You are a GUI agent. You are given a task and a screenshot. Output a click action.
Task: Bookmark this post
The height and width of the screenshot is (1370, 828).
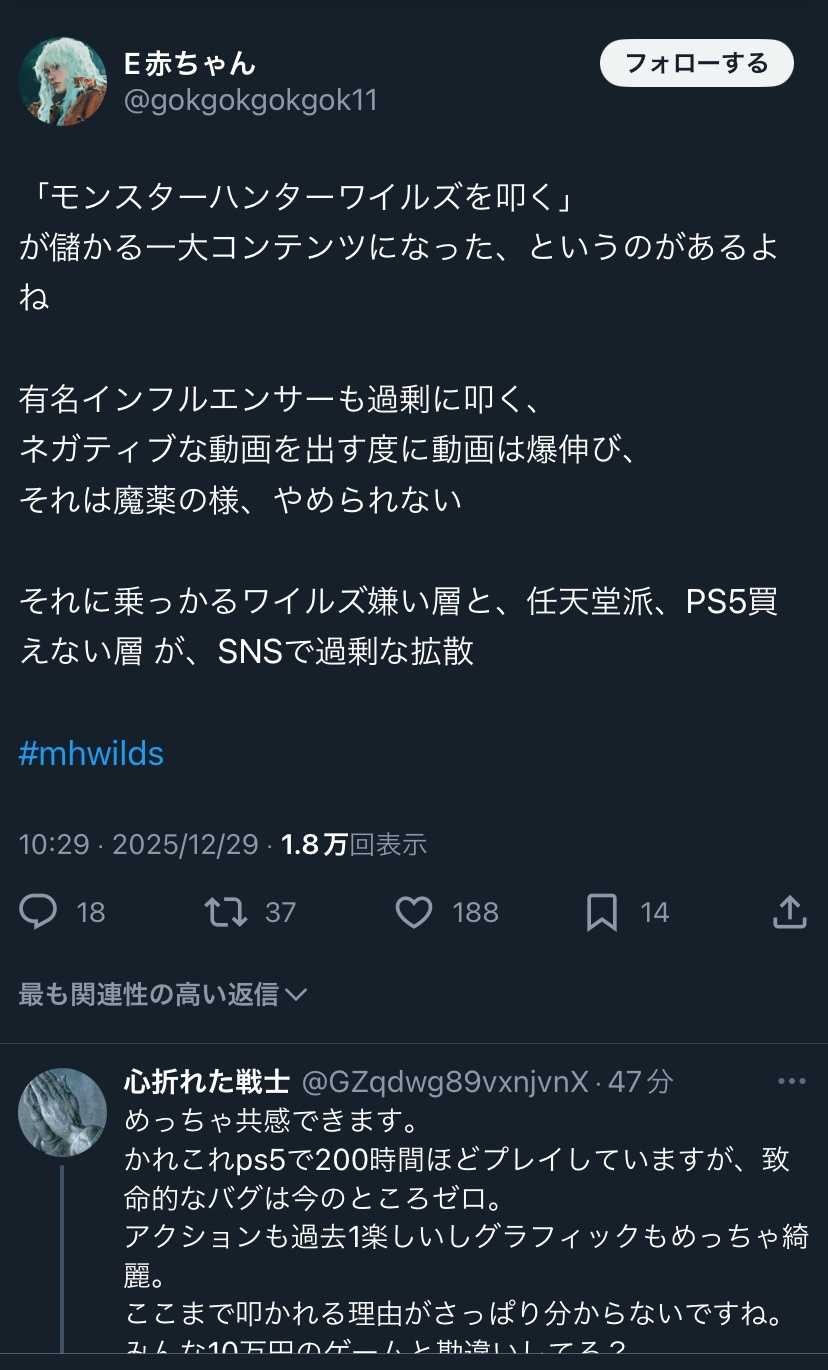(x=601, y=912)
